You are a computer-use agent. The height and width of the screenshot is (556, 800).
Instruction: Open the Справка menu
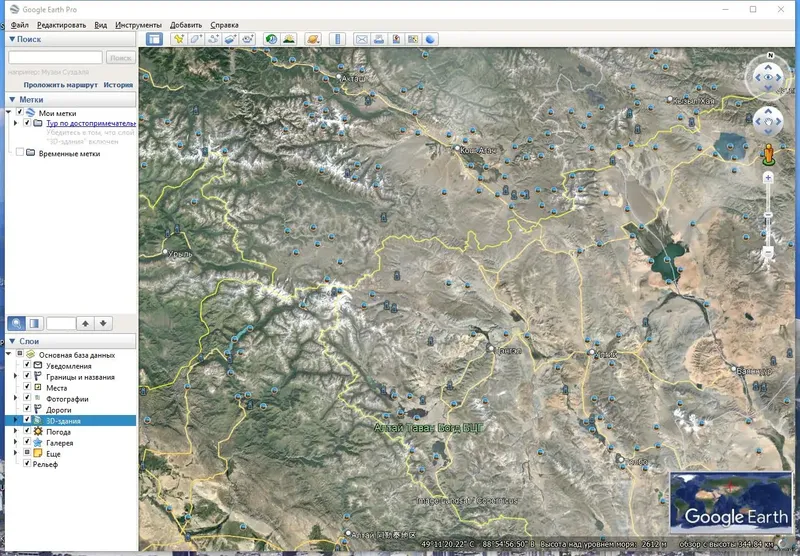(224, 25)
